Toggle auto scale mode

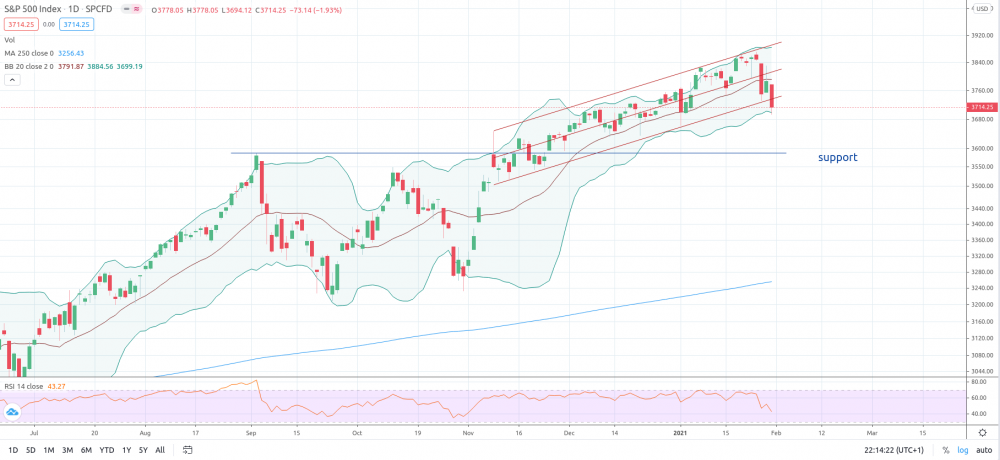click(x=983, y=450)
